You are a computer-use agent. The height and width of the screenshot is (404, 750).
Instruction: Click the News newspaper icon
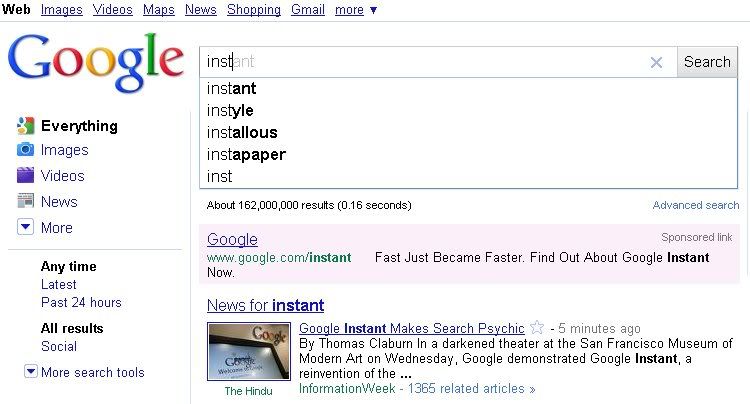pyautogui.click(x=25, y=202)
